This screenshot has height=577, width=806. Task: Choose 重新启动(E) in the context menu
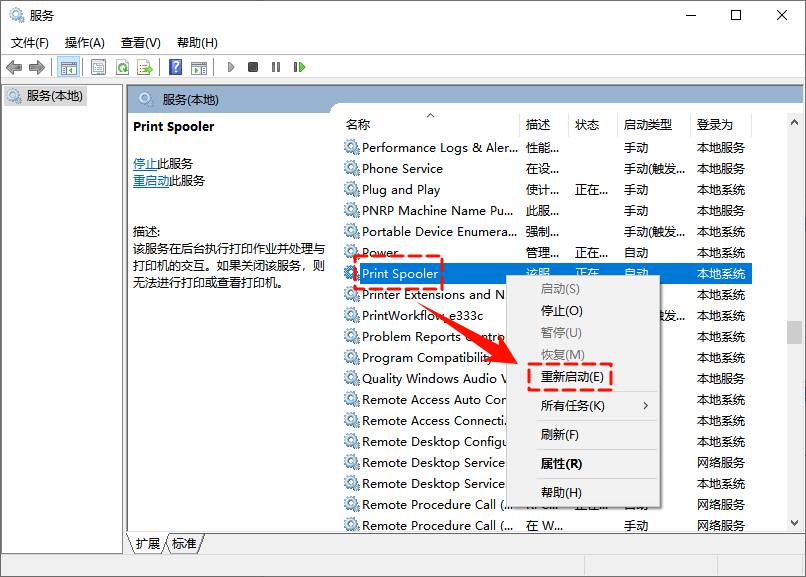571,376
